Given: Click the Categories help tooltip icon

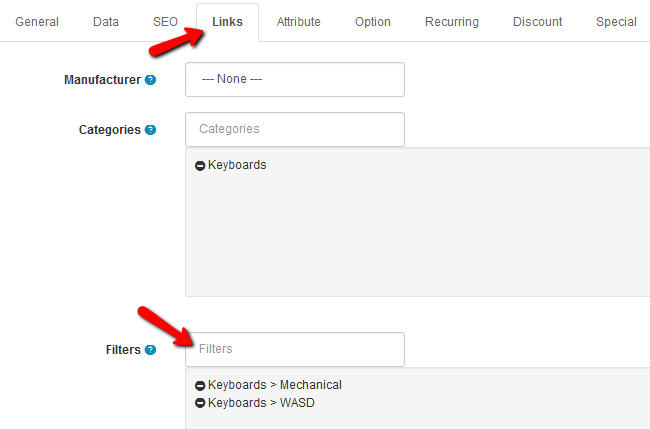Looking at the screenshot, I should tap(150, 130).
